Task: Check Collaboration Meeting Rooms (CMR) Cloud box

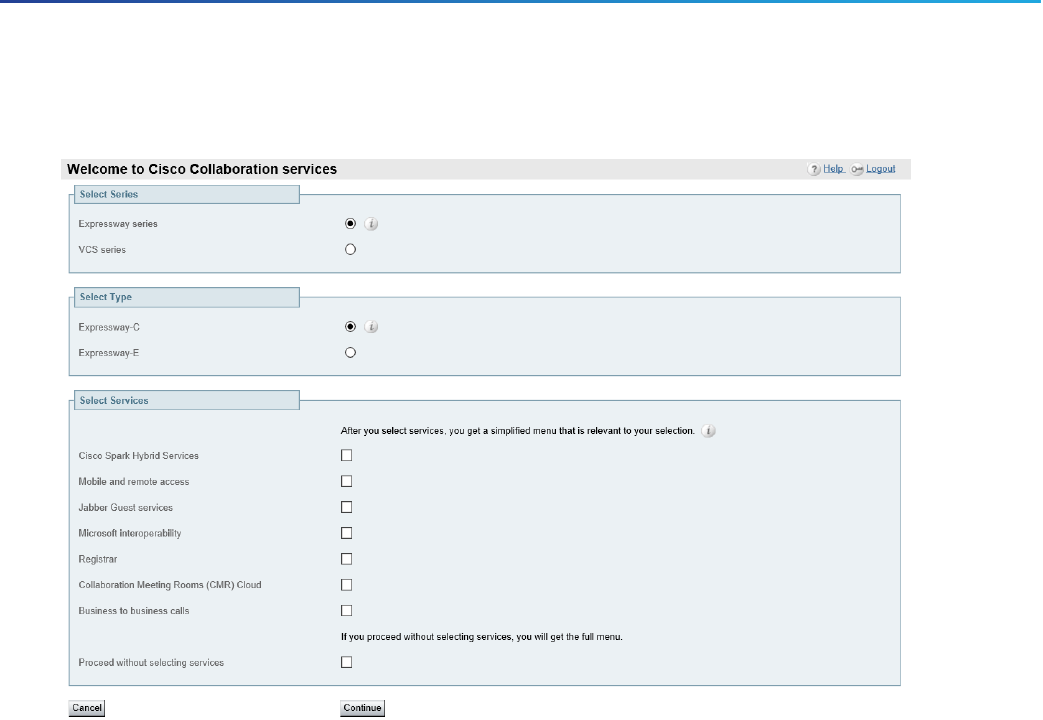Action: (347, 585)
